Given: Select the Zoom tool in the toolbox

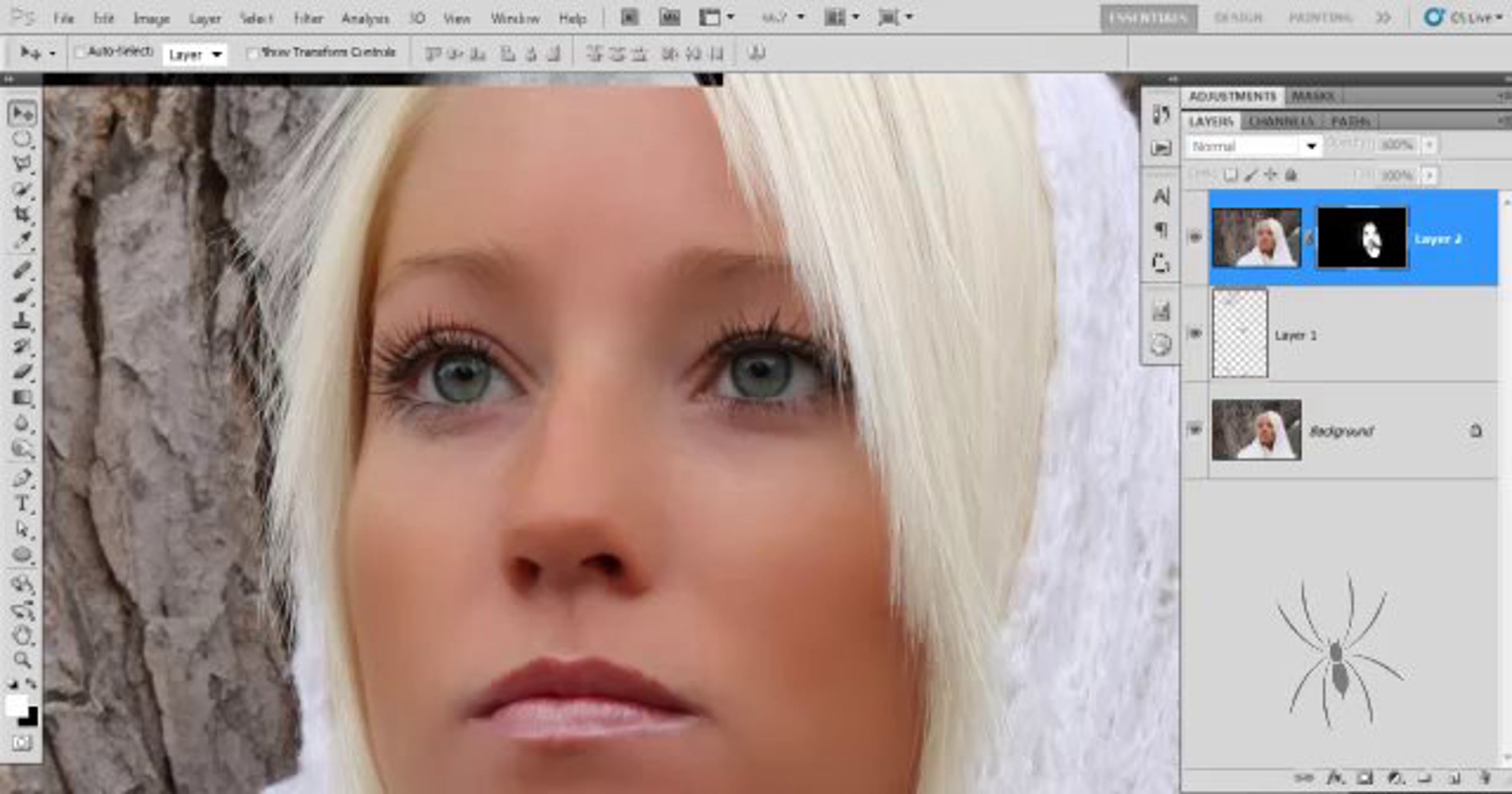Looking at the screenshot, I should click(22, 660).
